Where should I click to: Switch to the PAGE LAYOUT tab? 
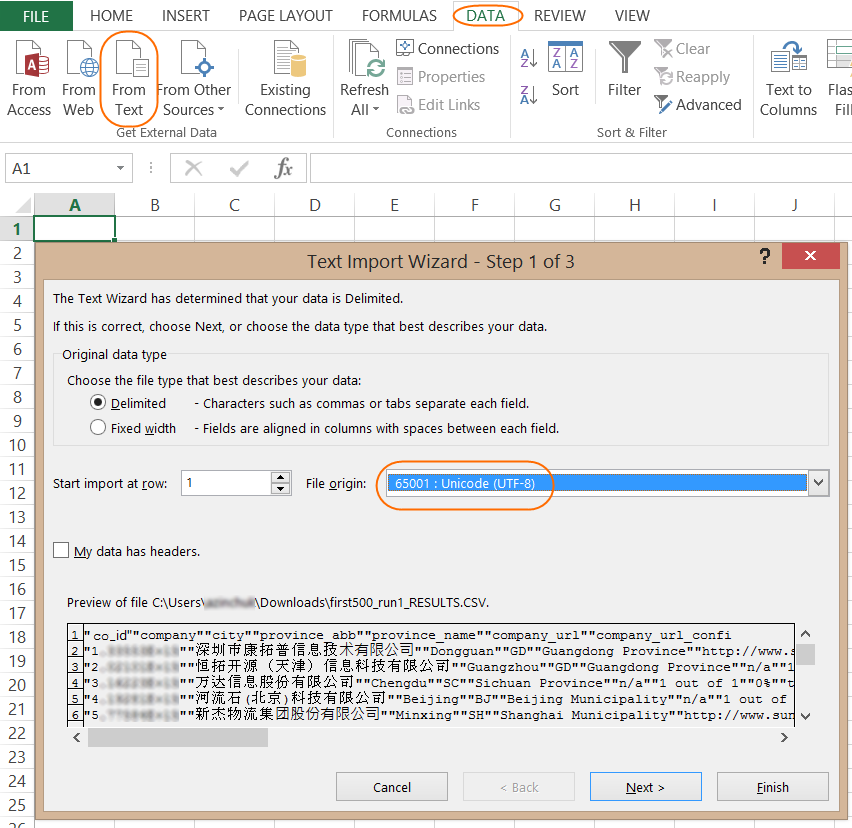(x=286, y=16)
